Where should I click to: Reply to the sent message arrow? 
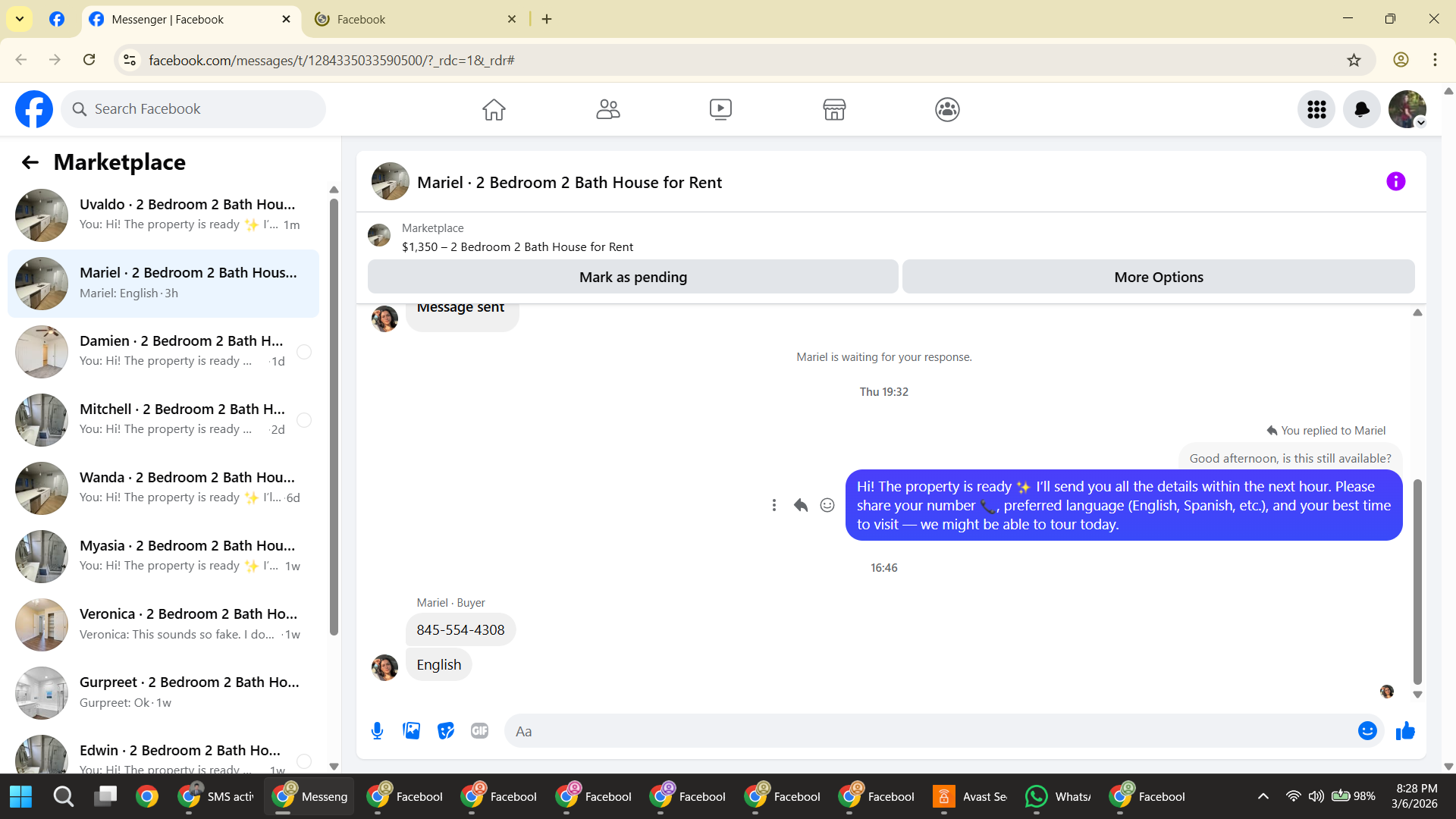(801, 505)
